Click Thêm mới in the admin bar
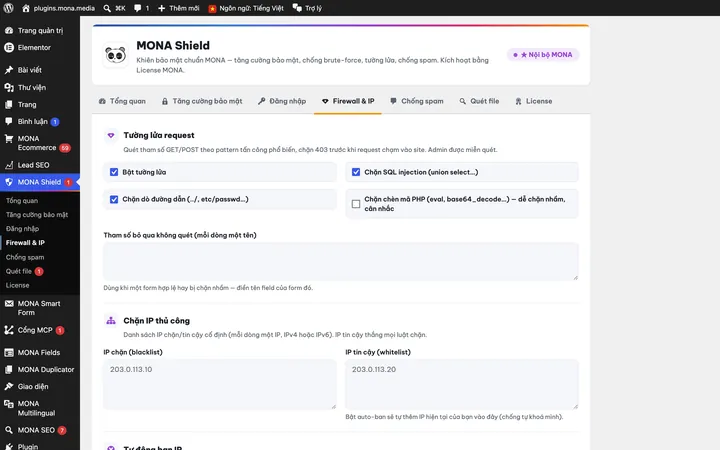This screenshot has height=450, width=720. 179,8
